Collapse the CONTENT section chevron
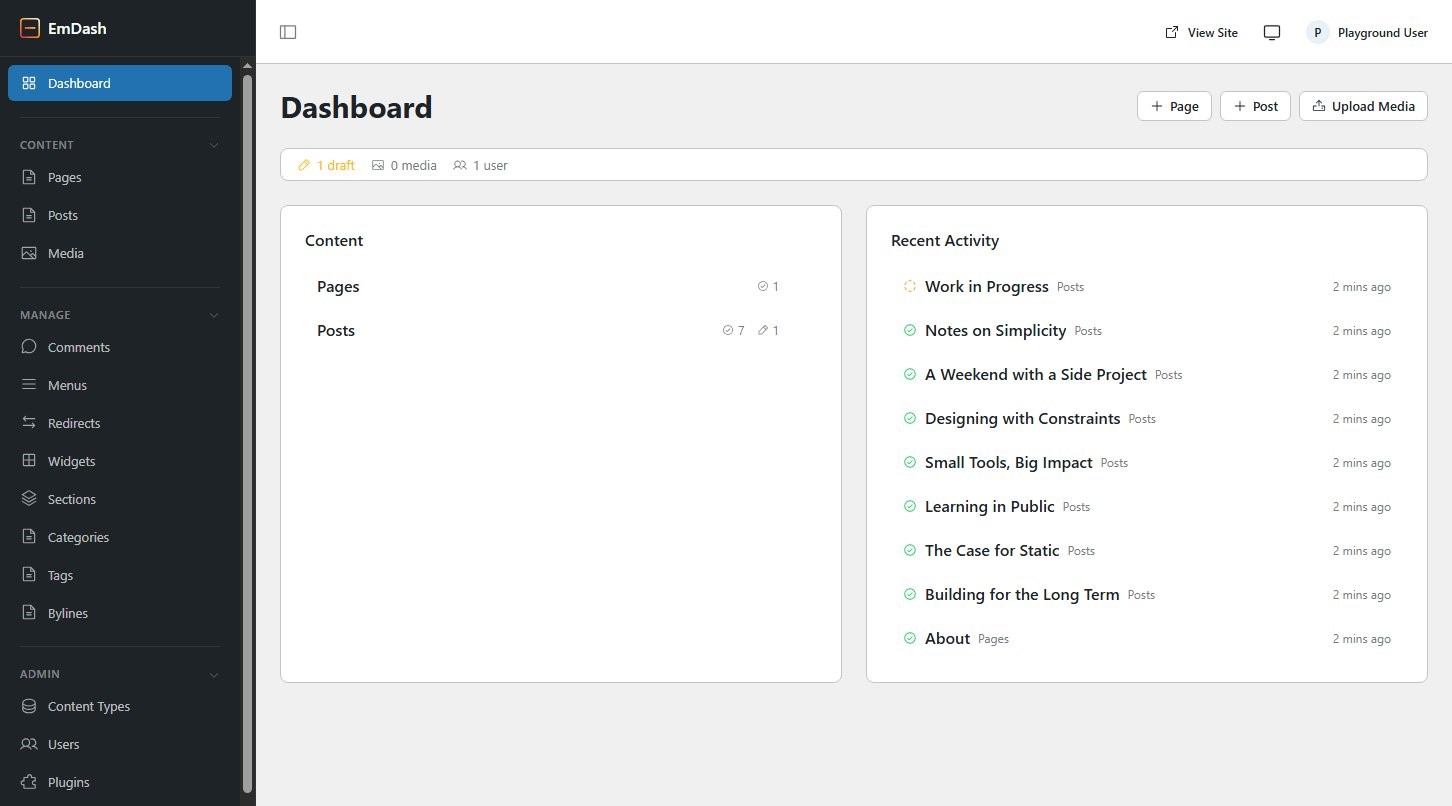1452x806 pixels. point(213,145)
